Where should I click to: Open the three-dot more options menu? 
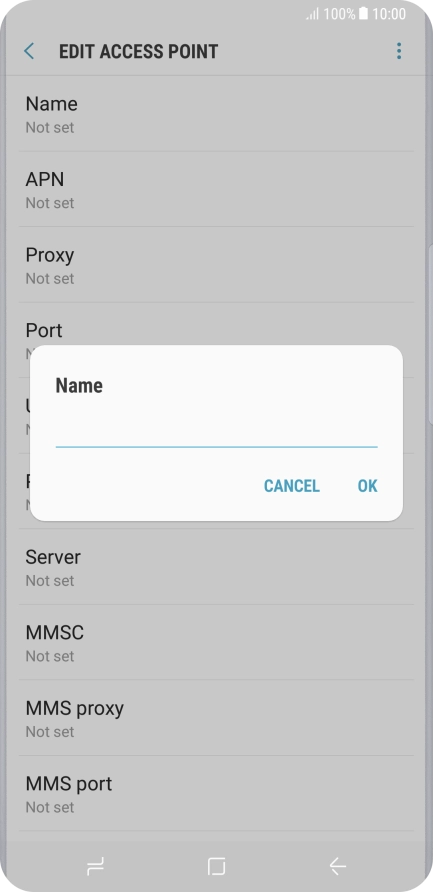point(399,51)
